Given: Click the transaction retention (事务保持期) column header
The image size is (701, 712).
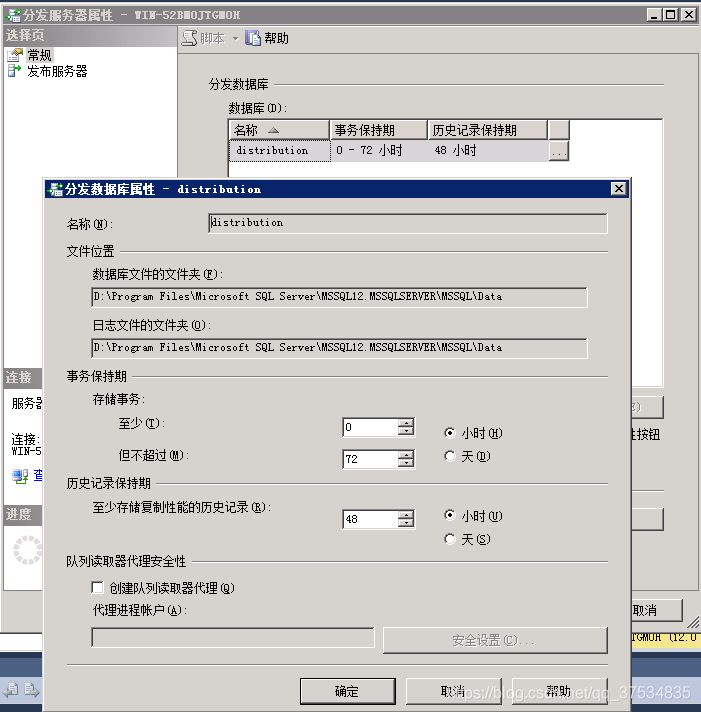Looking at the screenshot, I should [379, 130].
